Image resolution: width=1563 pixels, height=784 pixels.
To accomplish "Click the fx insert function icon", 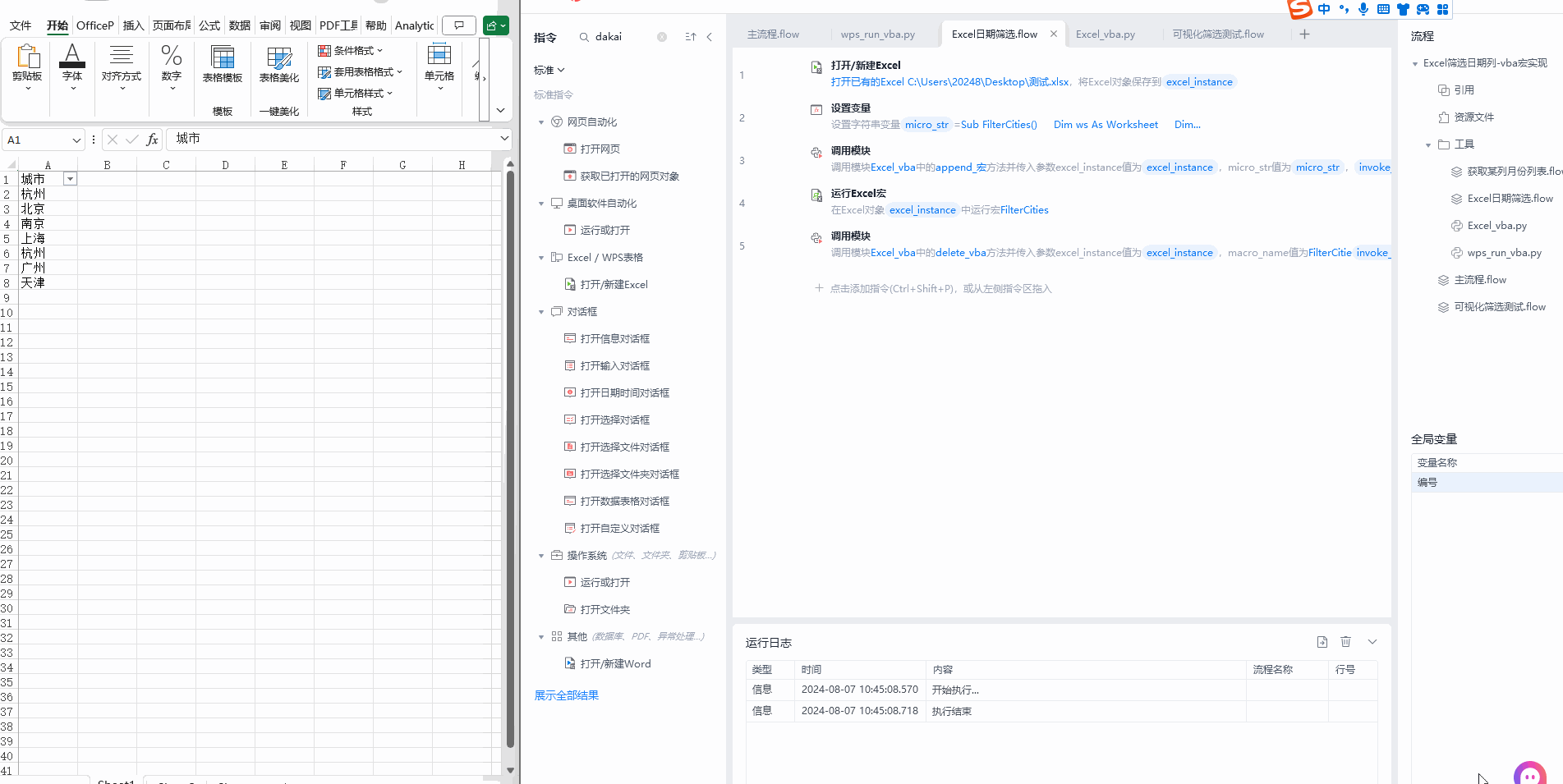I will click(x=152, y=140).
